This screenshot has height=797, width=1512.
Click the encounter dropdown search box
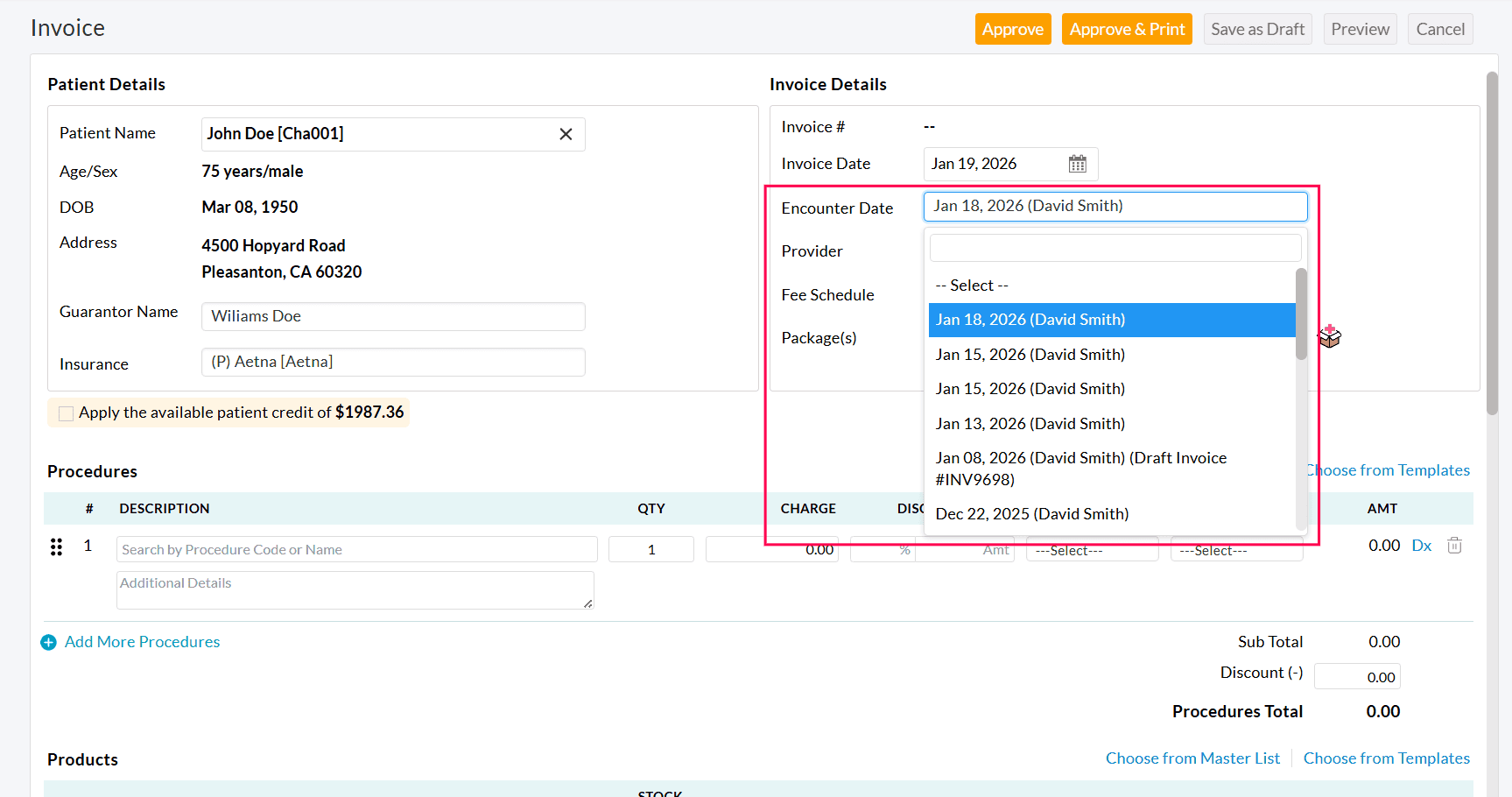click(1115, 248)
